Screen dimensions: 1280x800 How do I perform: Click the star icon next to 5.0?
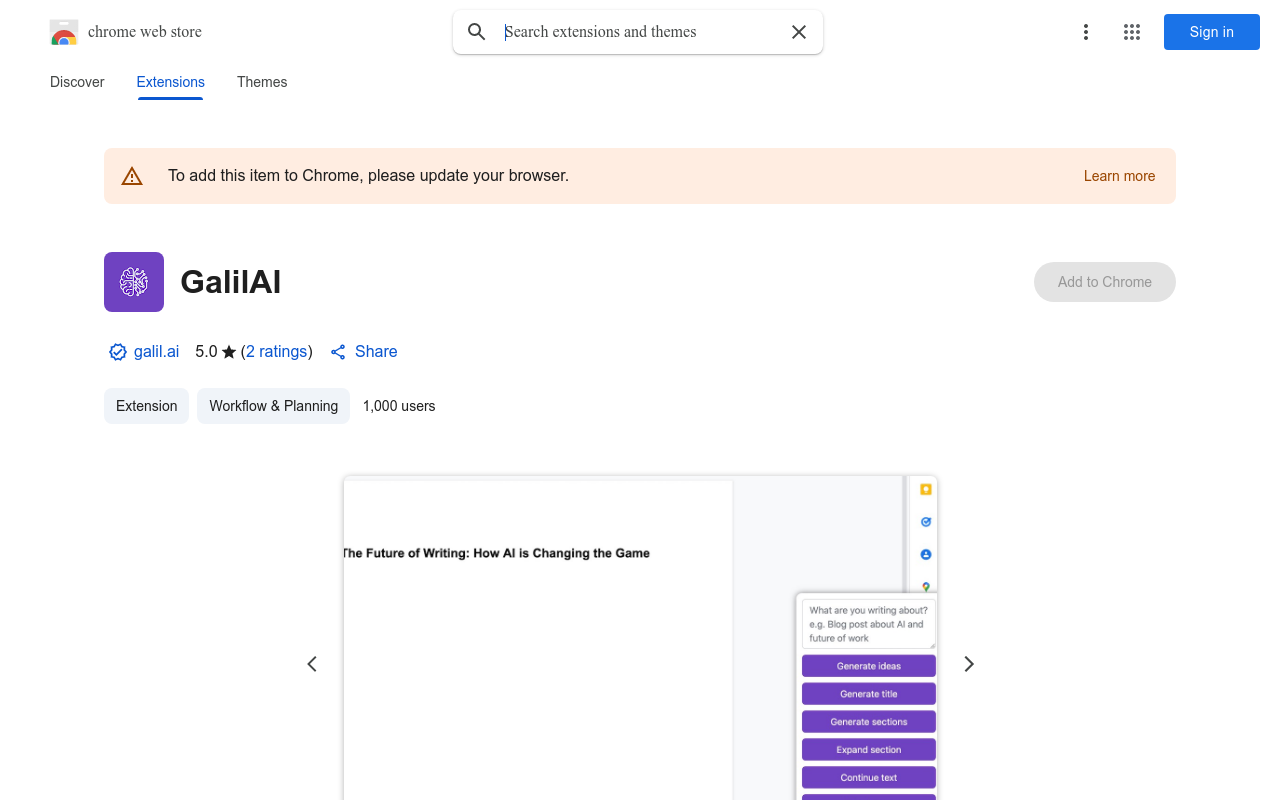coord(229,352)
